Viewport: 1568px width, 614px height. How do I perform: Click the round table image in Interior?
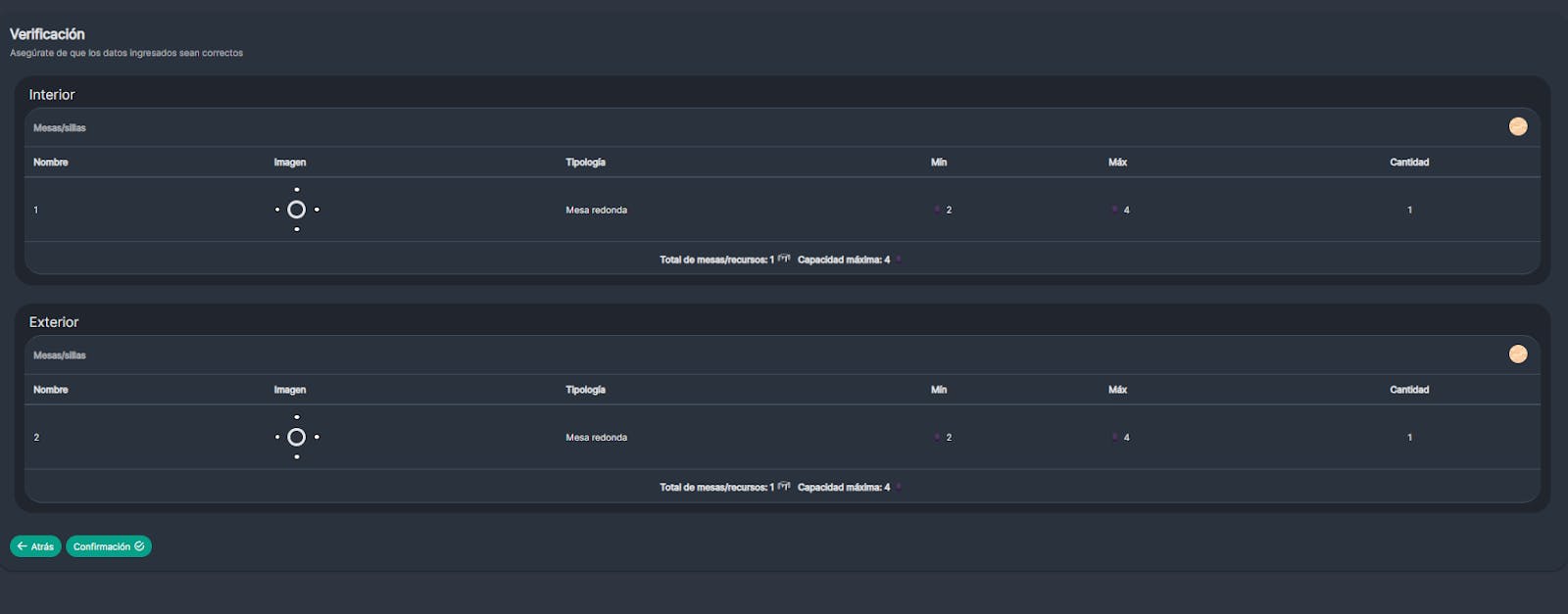tap(297, 210)
